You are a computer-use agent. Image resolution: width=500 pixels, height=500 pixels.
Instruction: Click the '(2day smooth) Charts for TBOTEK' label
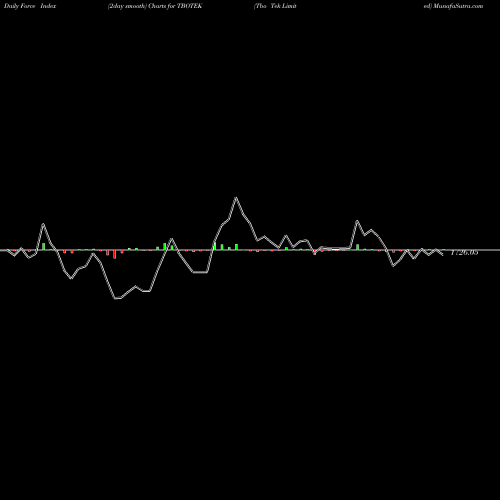(155, 6)
